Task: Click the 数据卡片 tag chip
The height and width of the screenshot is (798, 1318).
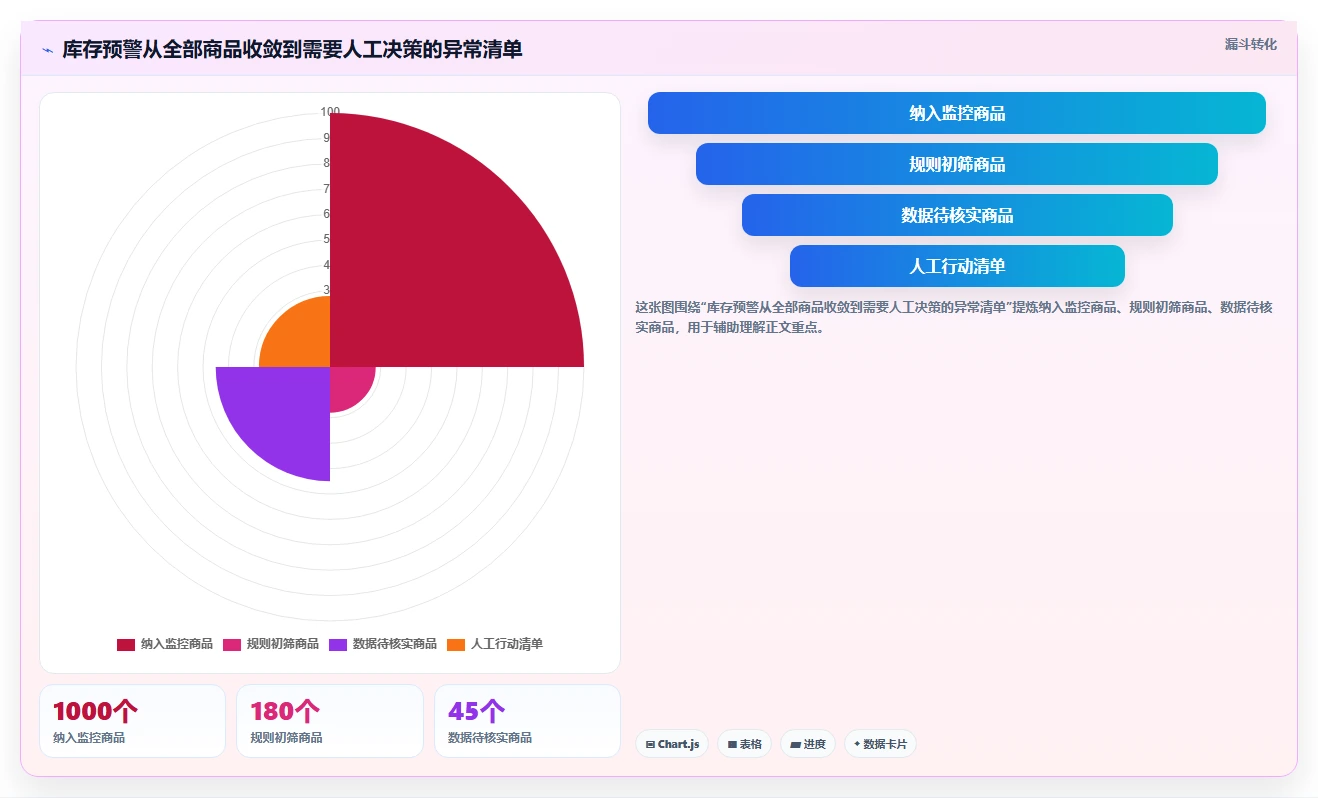Action: click(880, 744)
